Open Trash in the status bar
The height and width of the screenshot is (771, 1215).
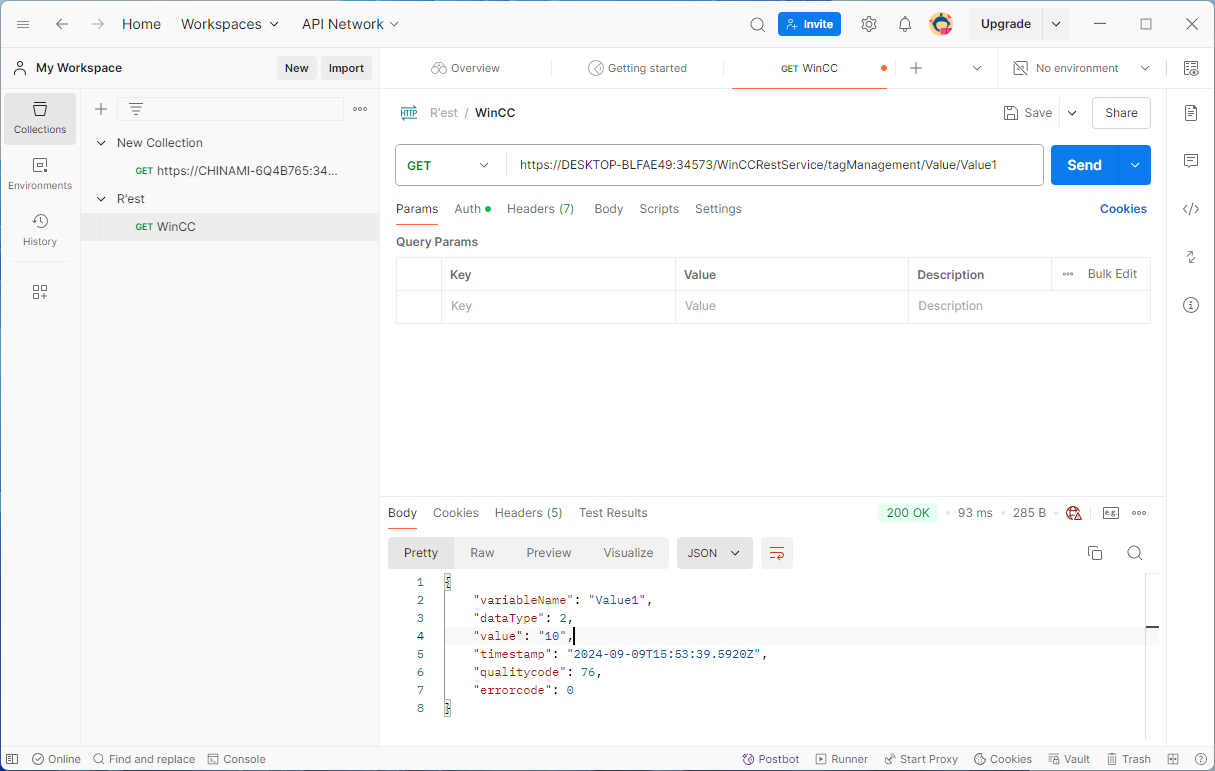coord(1129,759)
